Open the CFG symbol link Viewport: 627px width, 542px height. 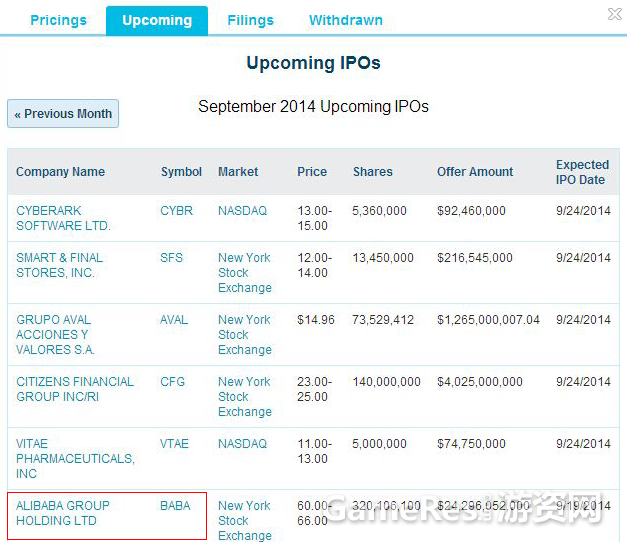(x=172, y=382)
